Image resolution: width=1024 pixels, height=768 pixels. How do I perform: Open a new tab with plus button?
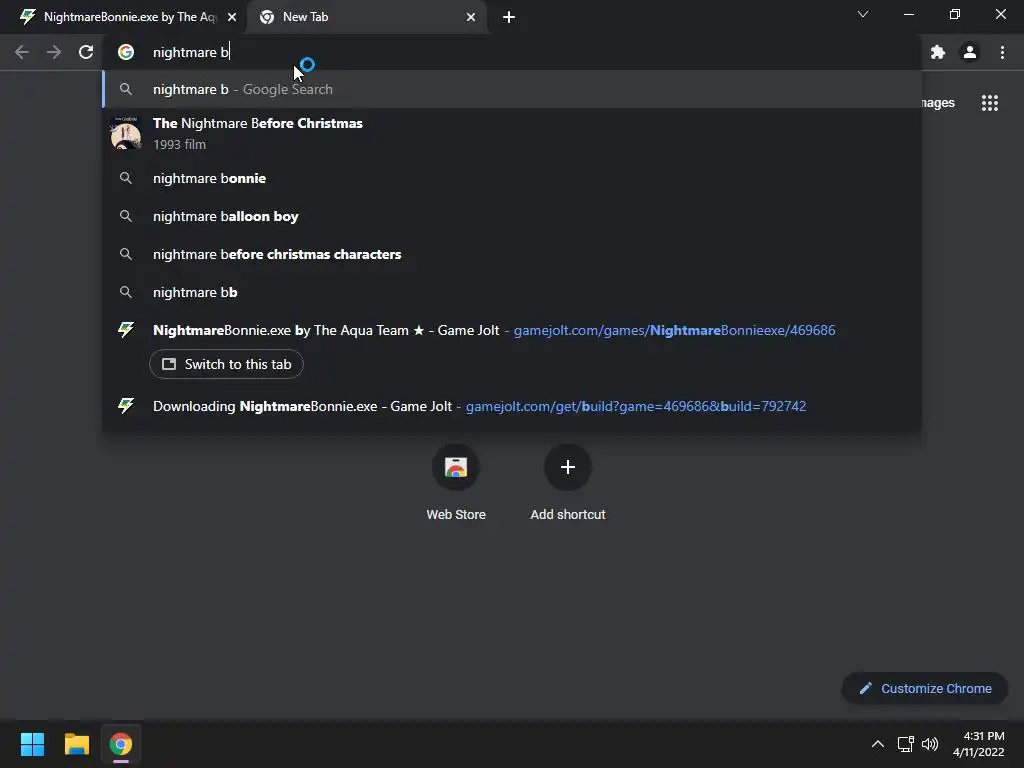[509, 17]
